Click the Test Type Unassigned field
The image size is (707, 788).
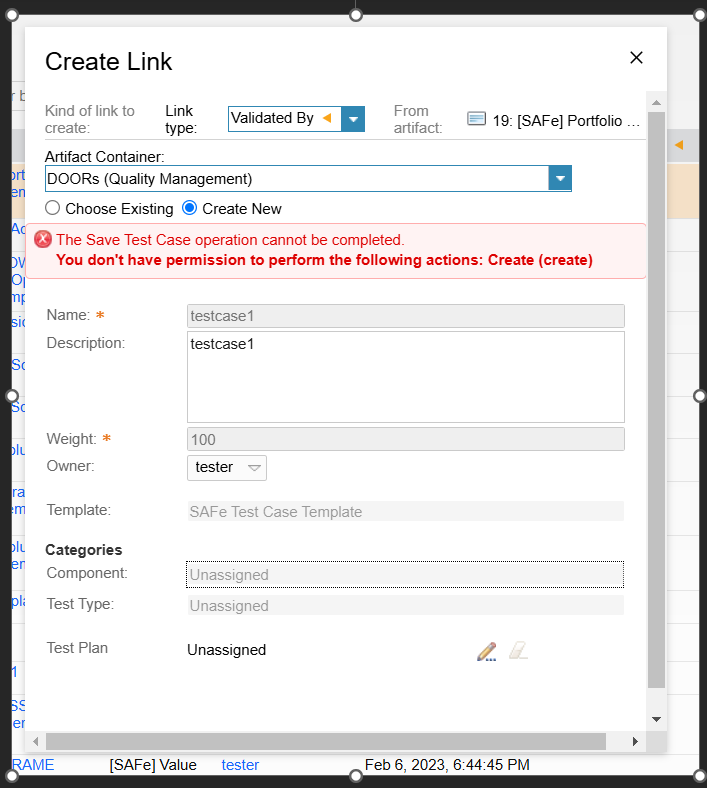point(405,606)
